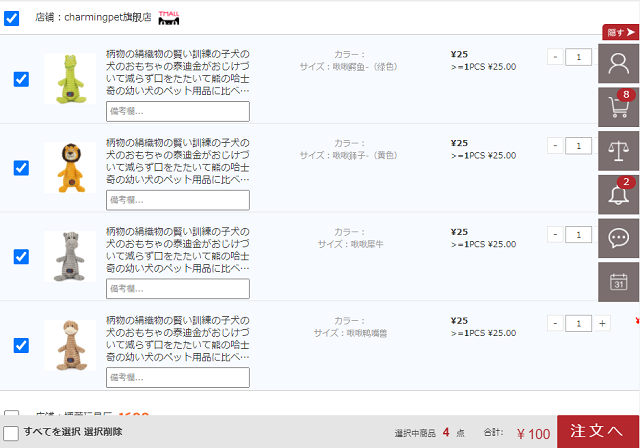Decrease quantity of the crocodile toy
Image resolution: width=640 pixels, height=448 pixels.
point(555,57)
